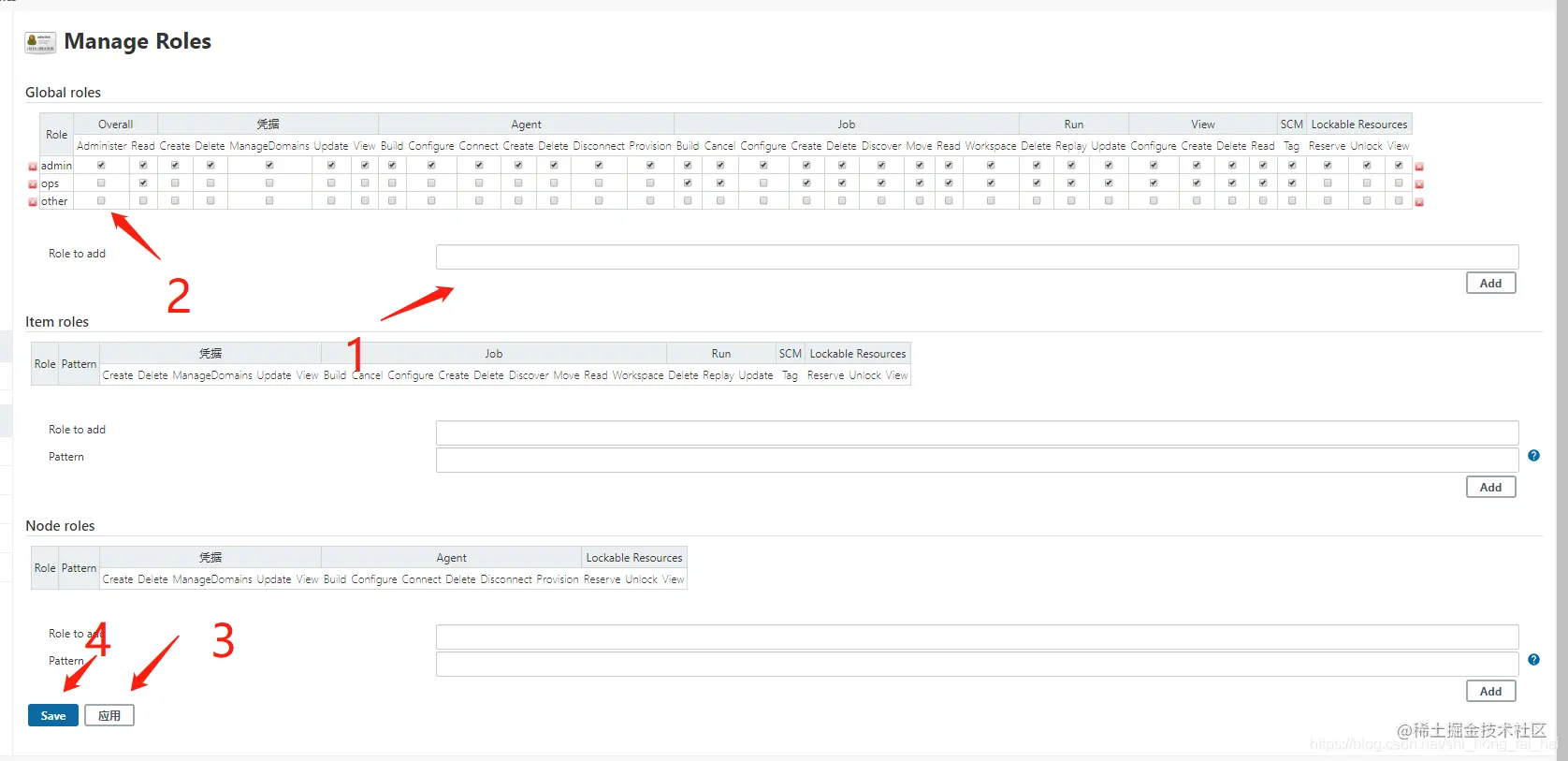Click Add under Item roles

tap(1491, 488)
